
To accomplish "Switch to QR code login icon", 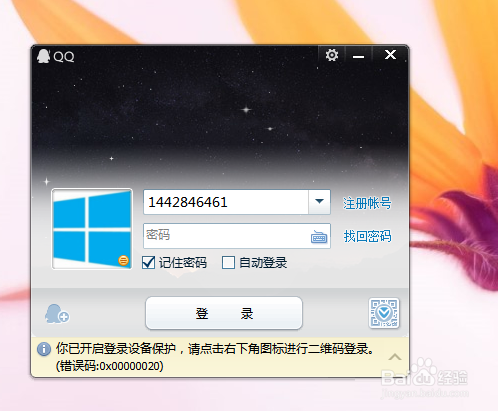I will (384, 313).
